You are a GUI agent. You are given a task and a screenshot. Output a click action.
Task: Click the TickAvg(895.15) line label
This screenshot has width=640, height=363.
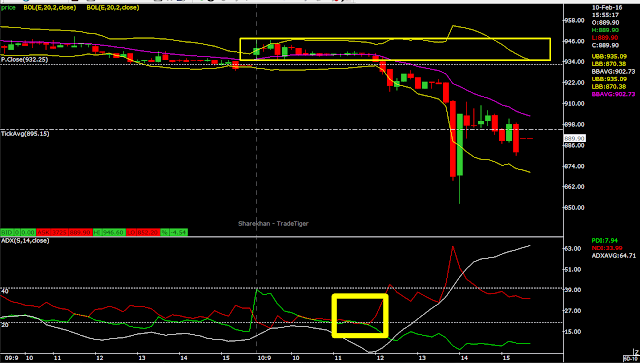tap(25, 134)
